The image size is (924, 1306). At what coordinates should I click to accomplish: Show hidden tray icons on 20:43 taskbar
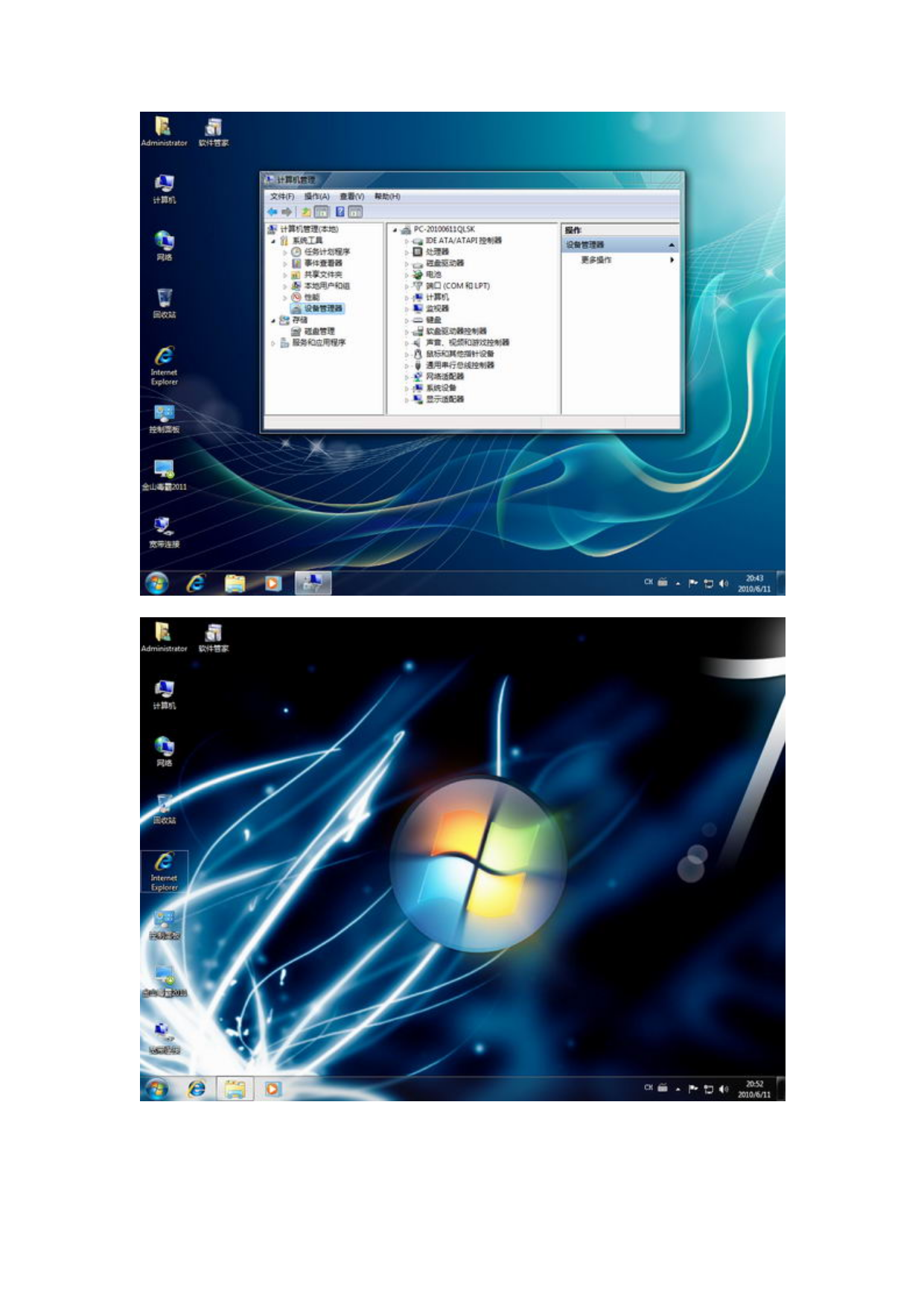[678, 584]
